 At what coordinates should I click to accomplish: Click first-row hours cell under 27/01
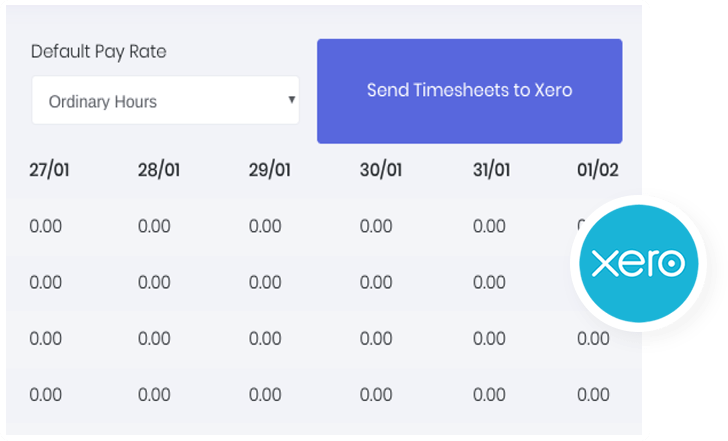pyautogui.click(x=46, y=227)
